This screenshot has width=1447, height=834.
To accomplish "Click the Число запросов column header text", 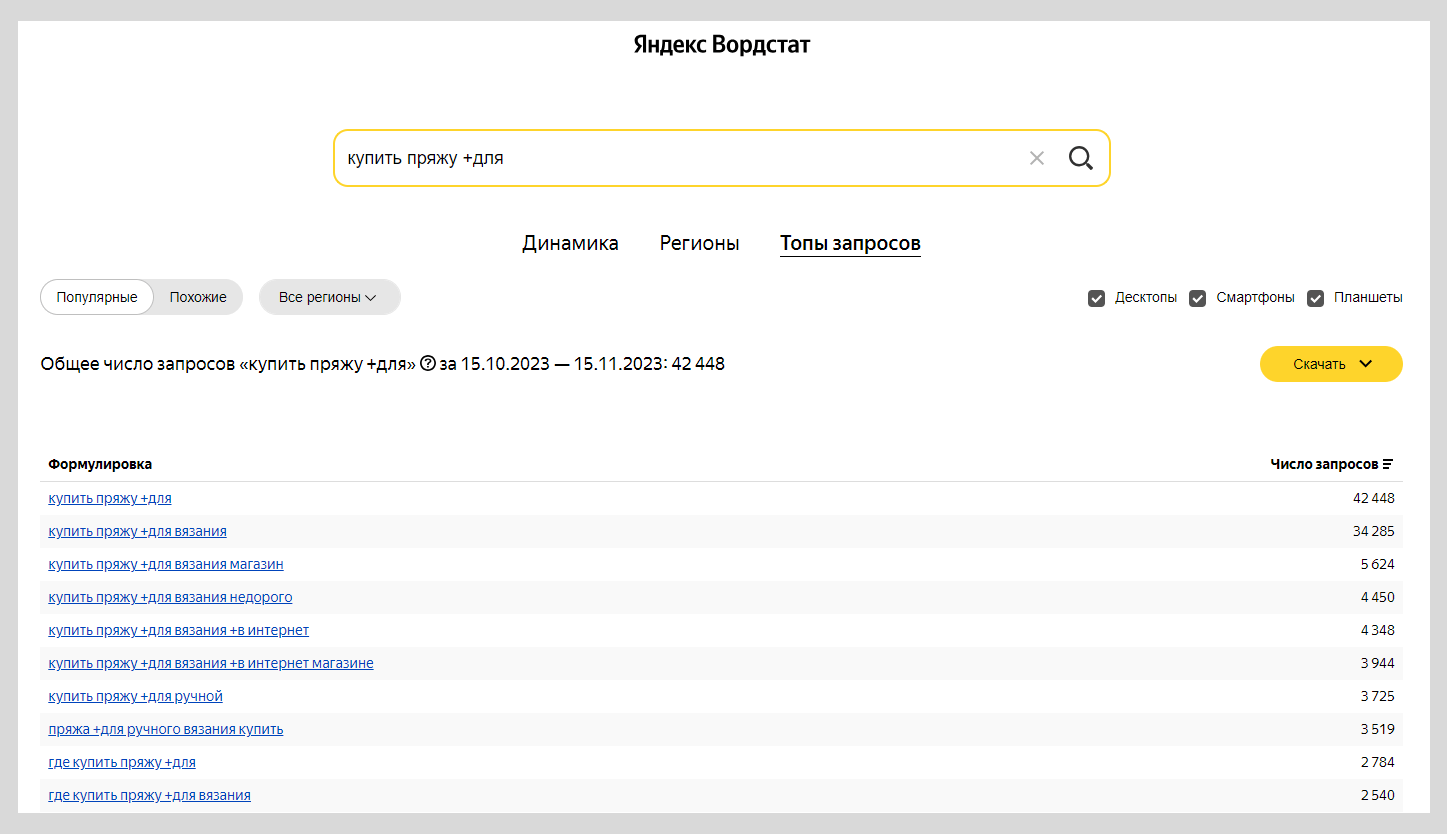I will (x=1324, y=464).
